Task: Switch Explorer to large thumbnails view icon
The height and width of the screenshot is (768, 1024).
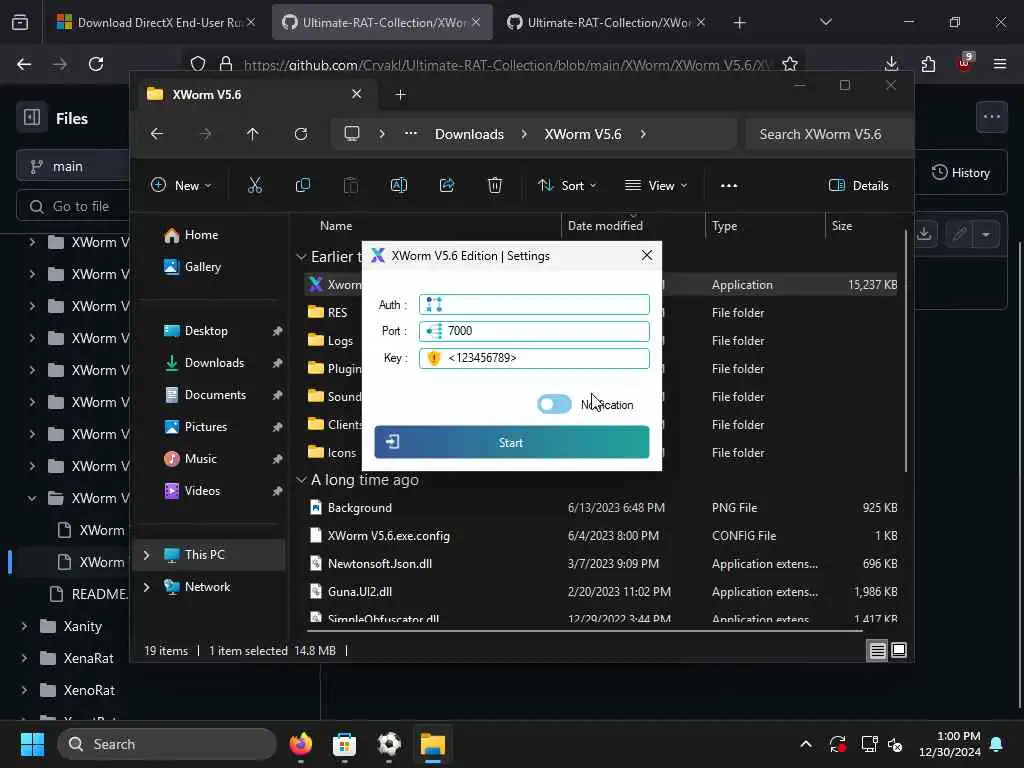Action: click(899, 650)
